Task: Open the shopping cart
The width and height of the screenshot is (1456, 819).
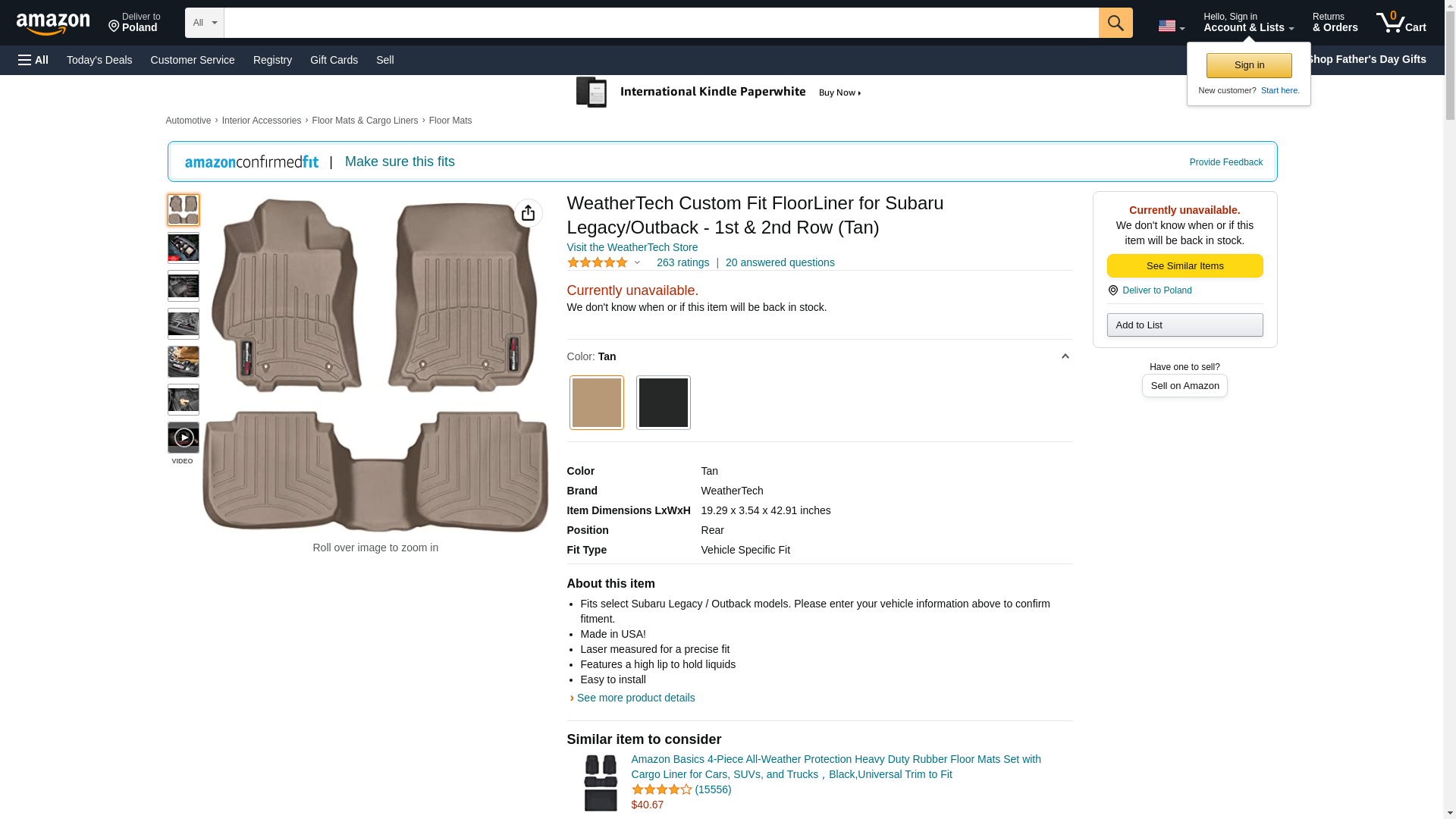Action: pyautogui.click(x=1401, y=23)
